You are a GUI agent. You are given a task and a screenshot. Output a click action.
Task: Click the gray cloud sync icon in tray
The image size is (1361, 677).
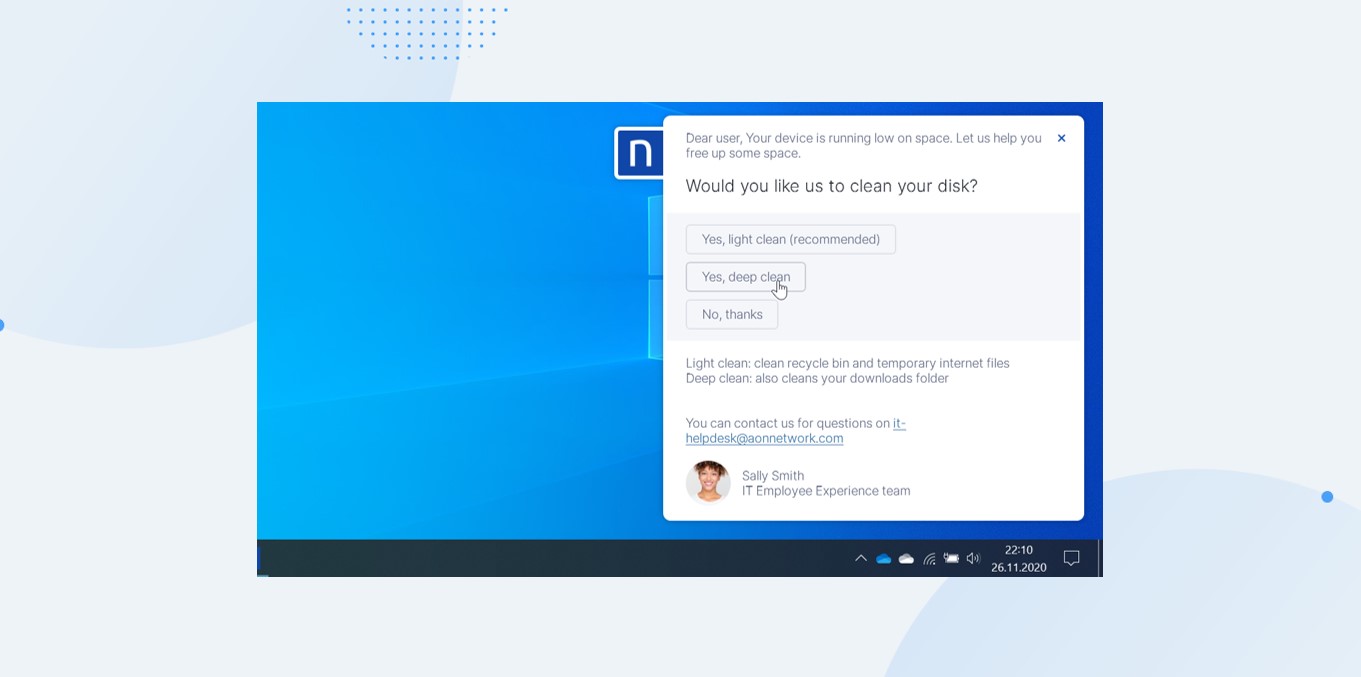906,558
